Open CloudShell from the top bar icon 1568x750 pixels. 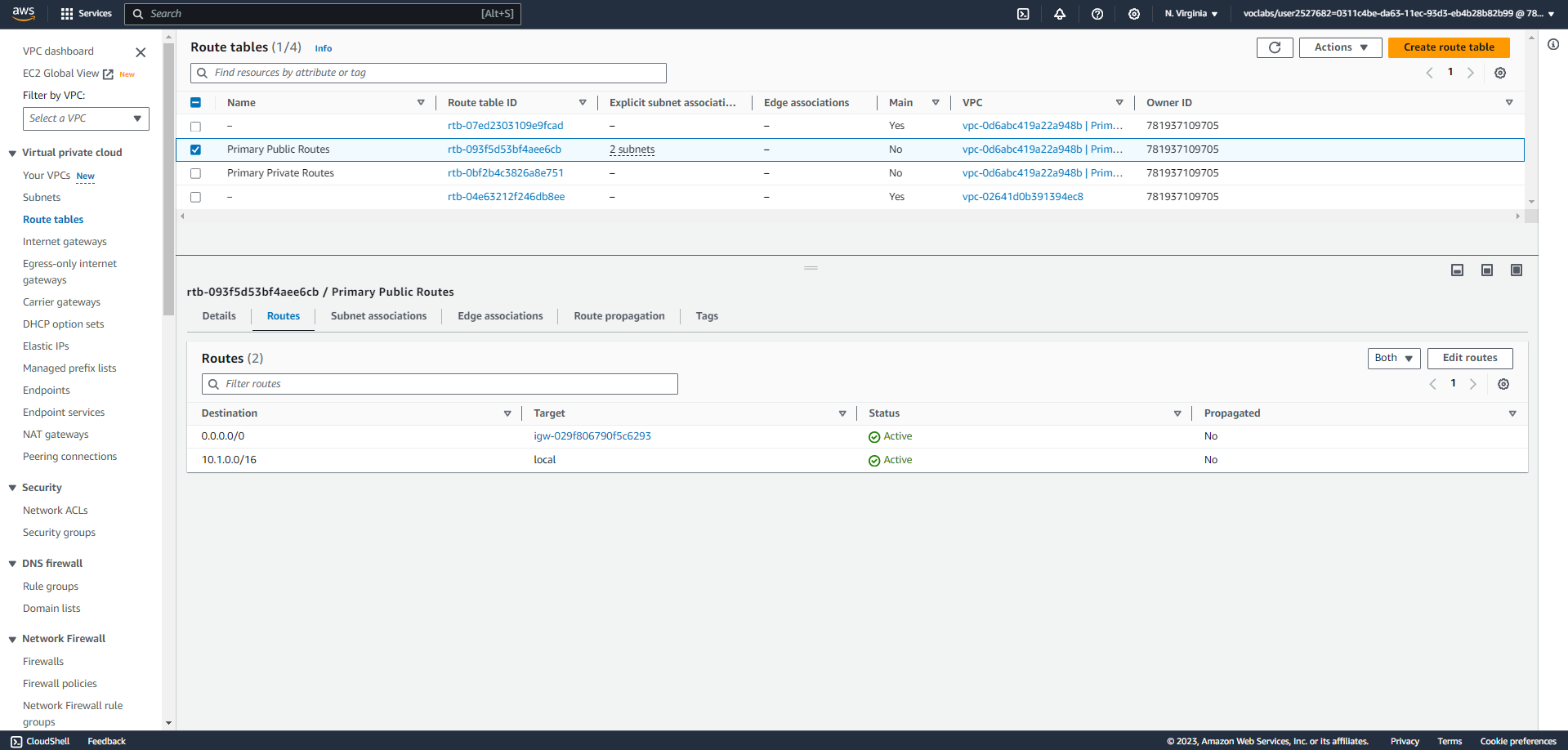coord(1023,14)
